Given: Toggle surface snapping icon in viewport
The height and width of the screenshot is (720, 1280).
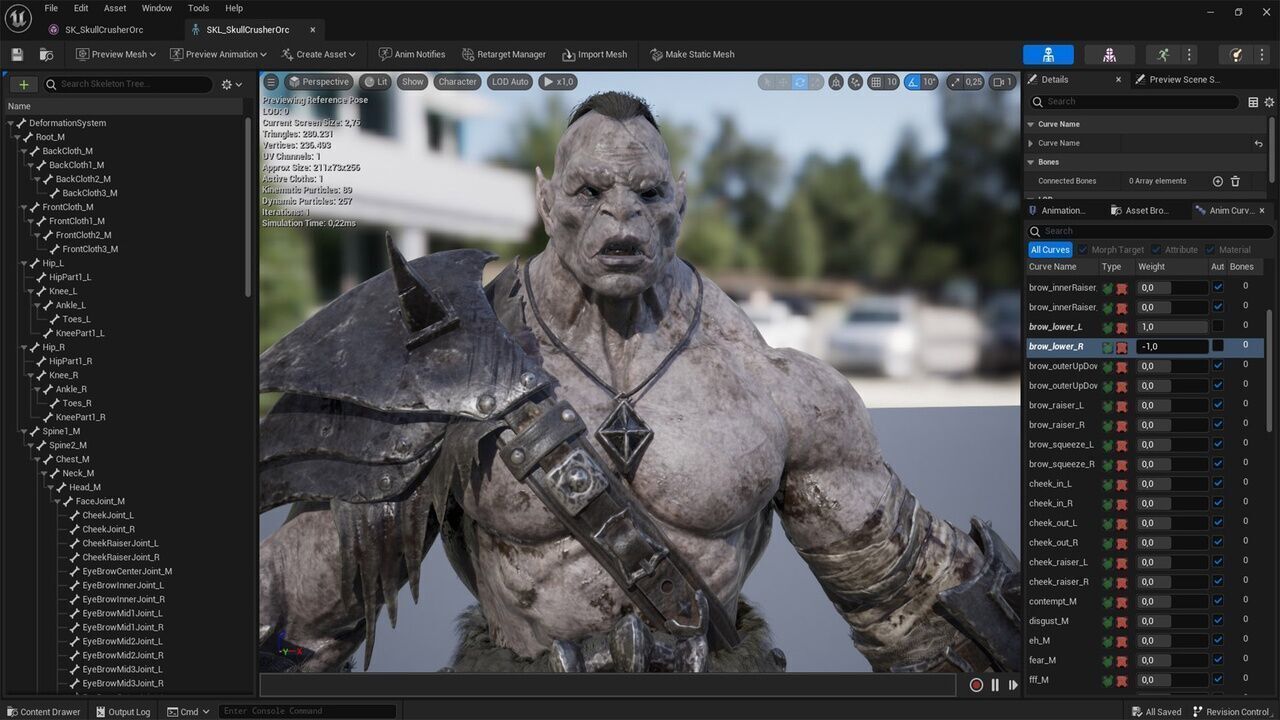Looking at the screenshot, I should tap(856, 82).
